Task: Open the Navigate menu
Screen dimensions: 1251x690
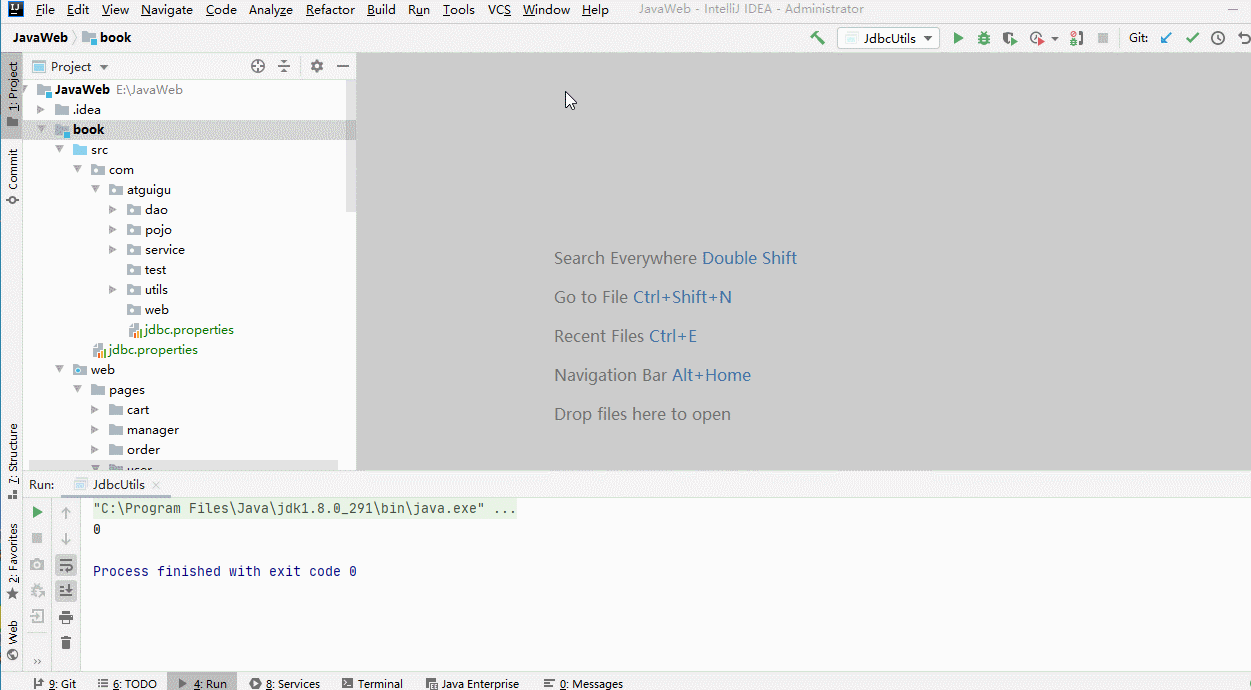Action: [x=167, y=10]
